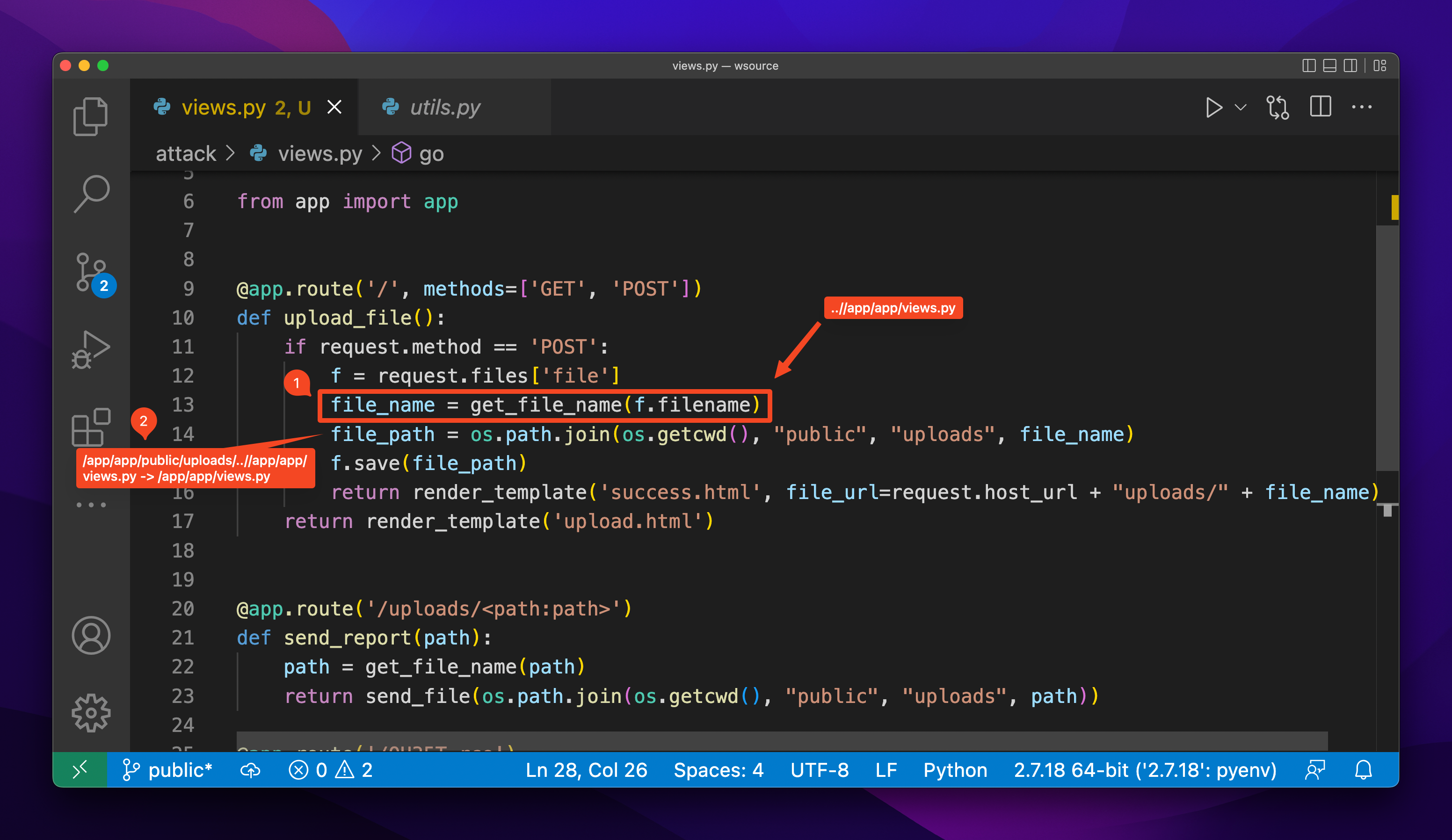The image size is (1452, 840).
Task: Open the Extensions view
Action: (x=90, y=427)
